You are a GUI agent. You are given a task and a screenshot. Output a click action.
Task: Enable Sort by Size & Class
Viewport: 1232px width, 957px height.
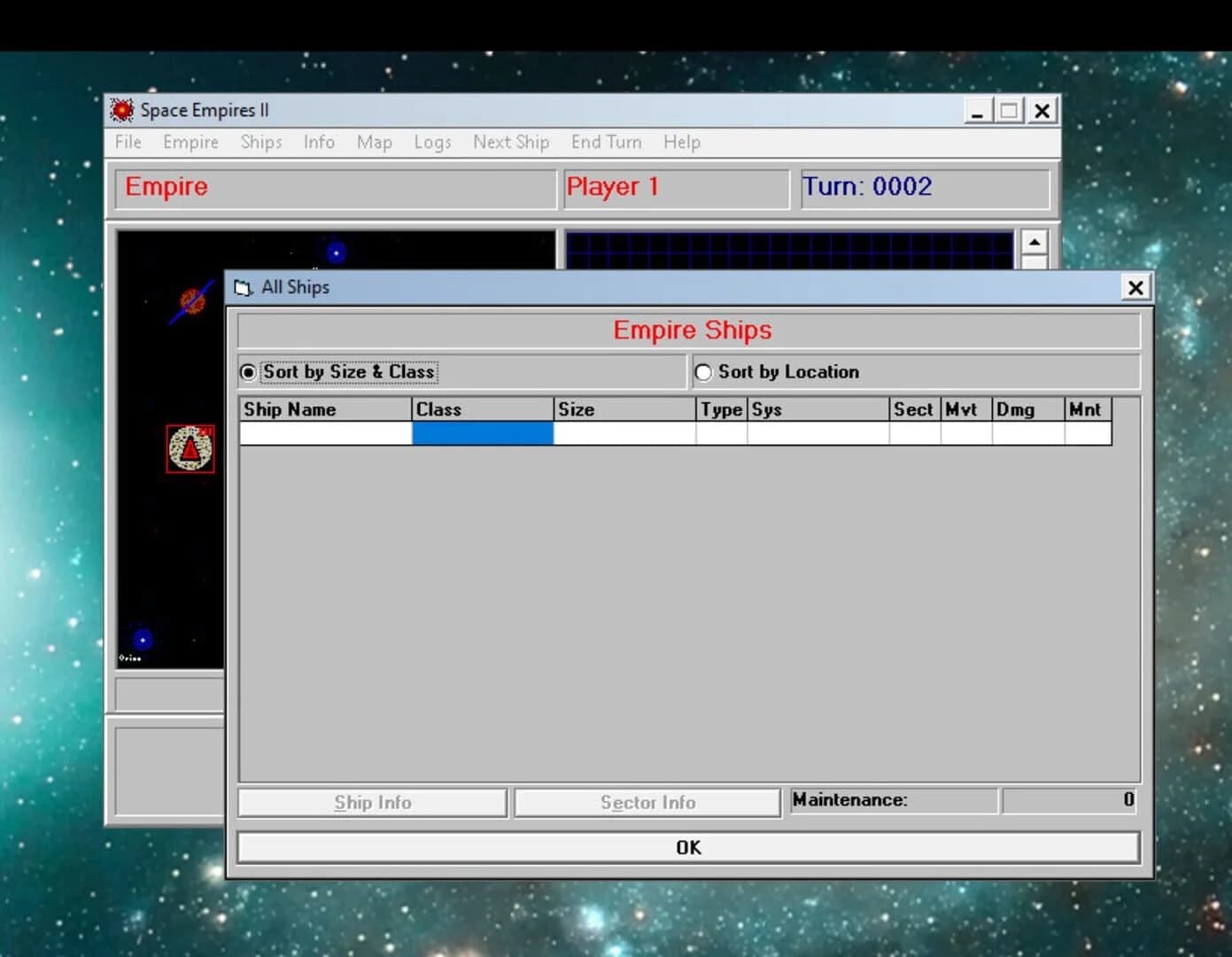tap(248, 372)
